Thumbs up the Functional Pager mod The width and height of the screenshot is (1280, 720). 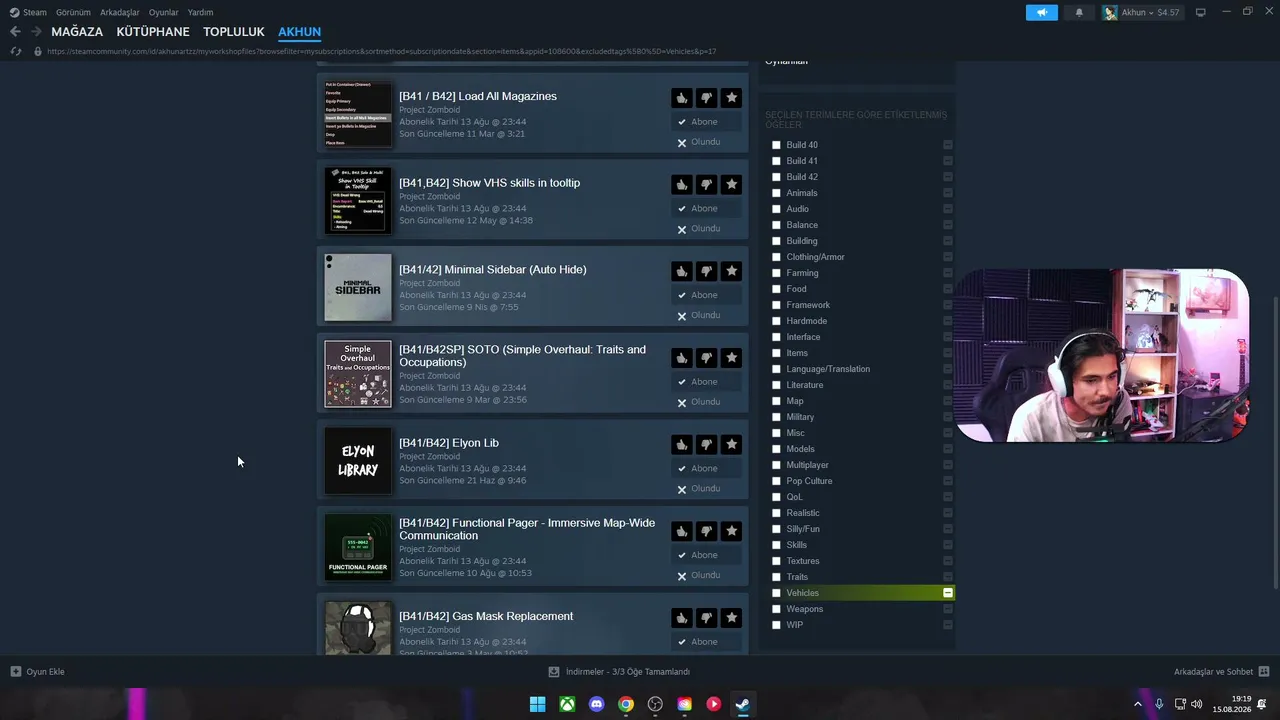681,531
